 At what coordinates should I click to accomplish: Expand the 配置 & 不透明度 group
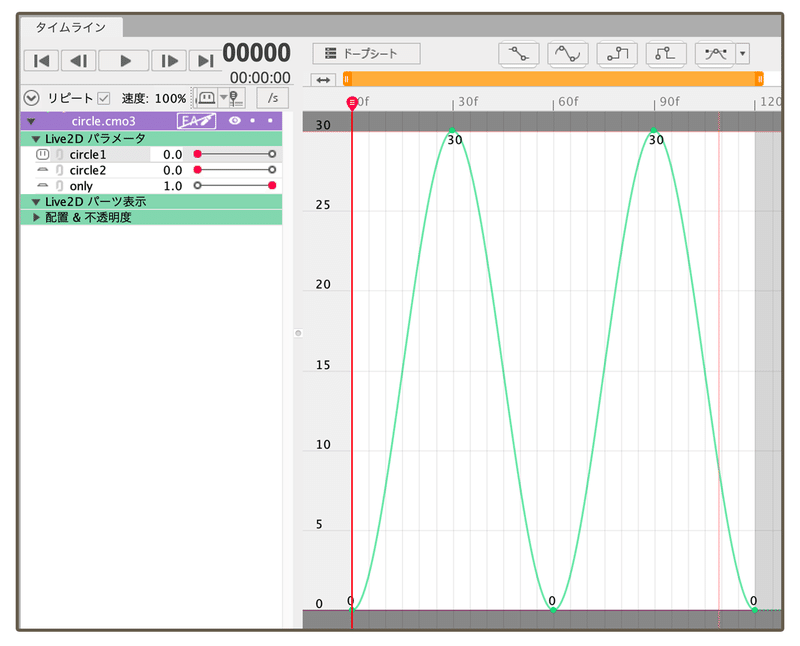(36, 218)
